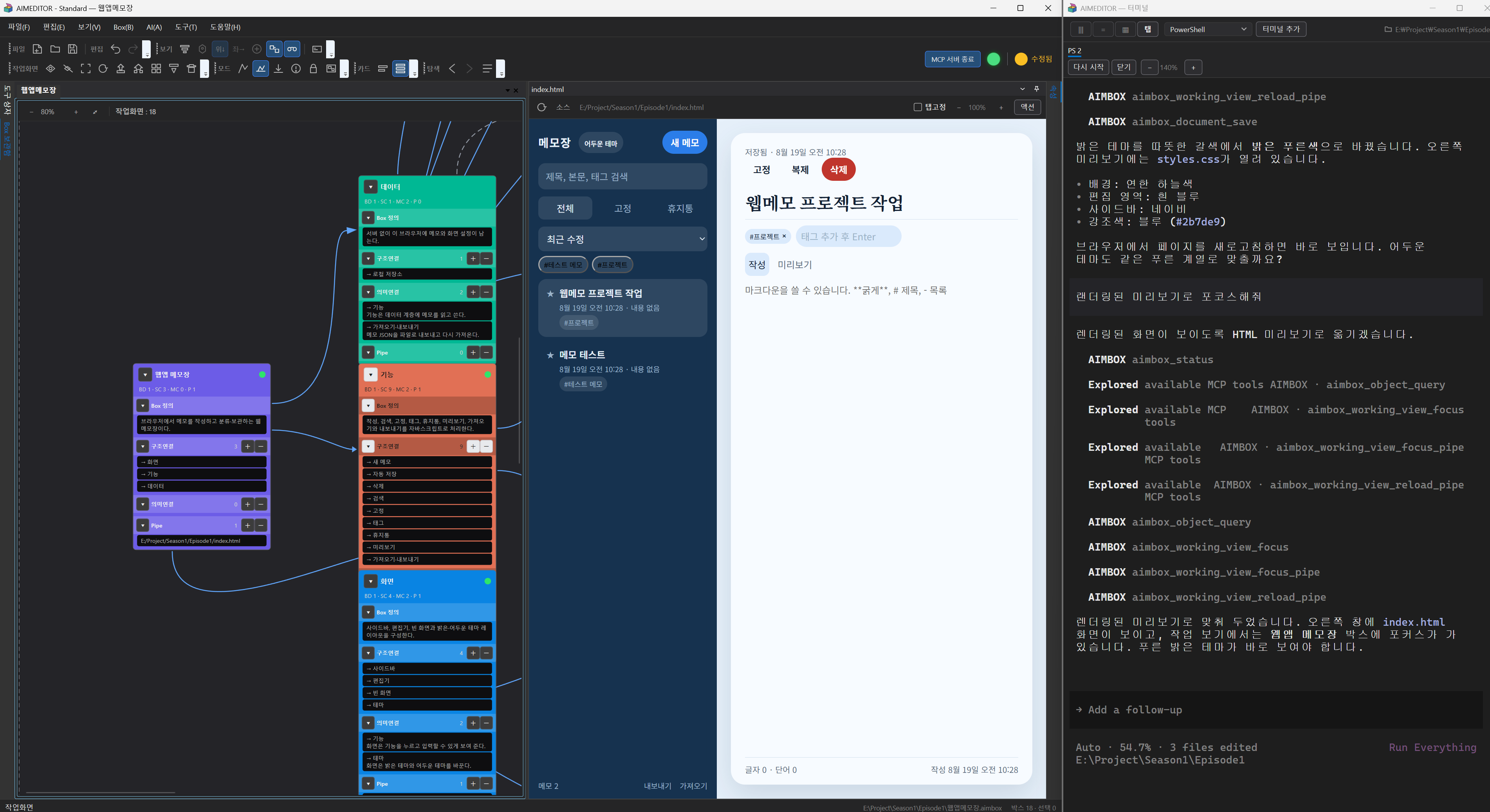Select the 휴지통 tab in the memo sidebar

click(680, 208)
